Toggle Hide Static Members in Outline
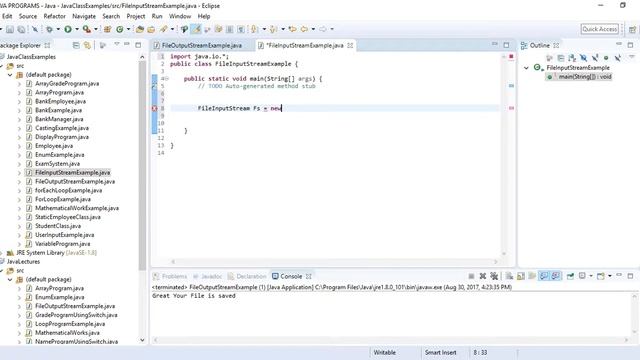Screen dimensions: 640x360 [595, 58]
